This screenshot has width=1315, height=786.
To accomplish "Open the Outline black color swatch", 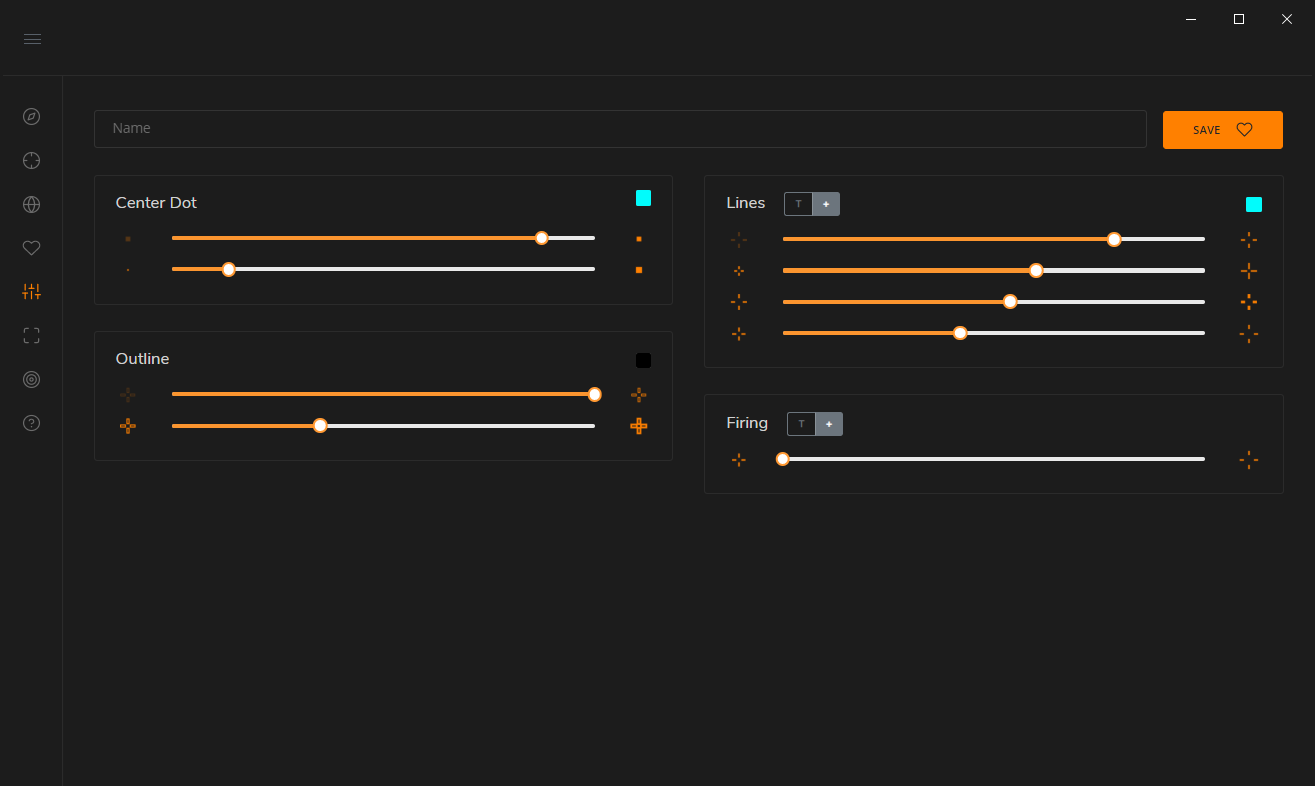I will coord(643,360).
